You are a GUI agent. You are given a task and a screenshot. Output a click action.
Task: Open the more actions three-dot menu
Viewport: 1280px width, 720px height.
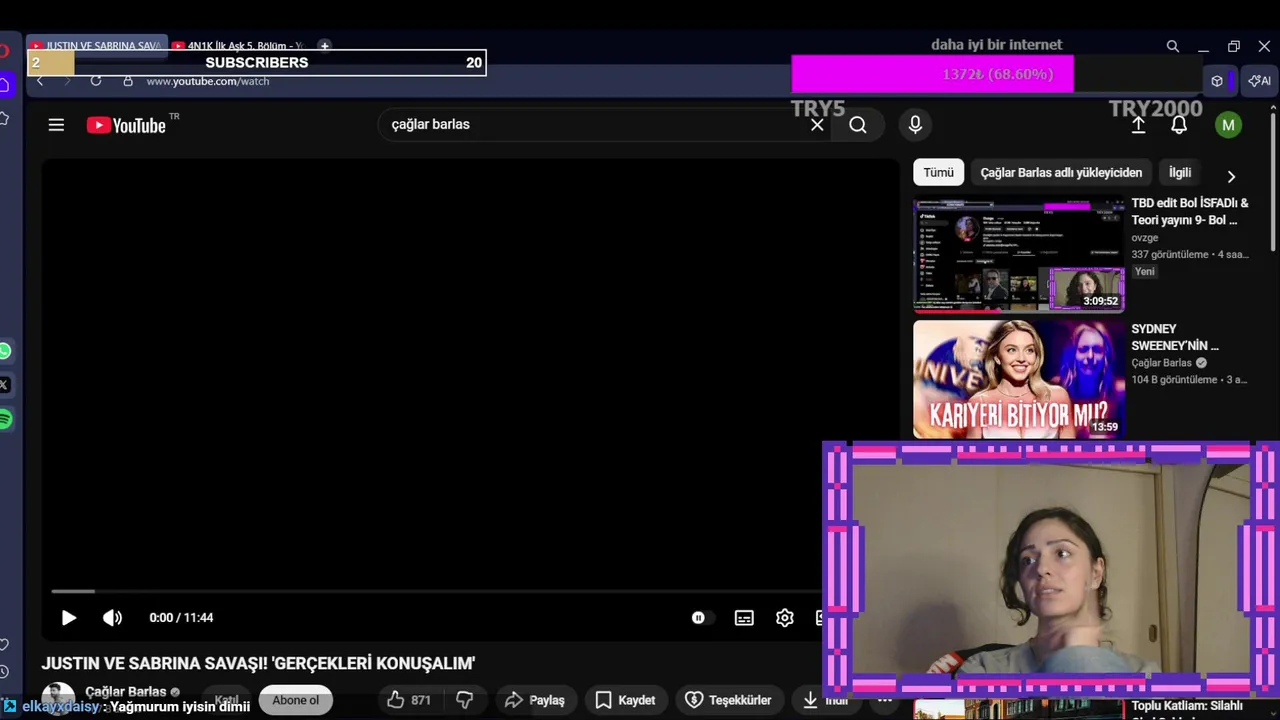point(885,700)
